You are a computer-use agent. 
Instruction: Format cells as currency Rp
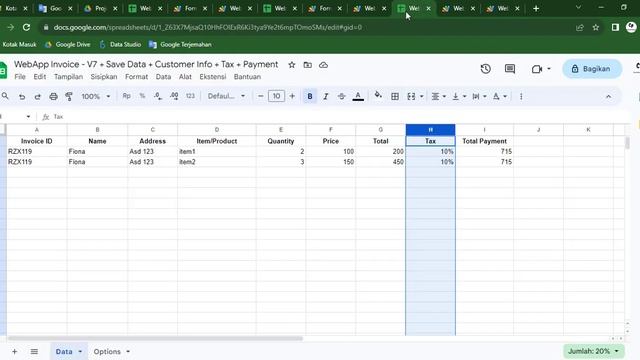pyautogui.click(x=127, y=96)
